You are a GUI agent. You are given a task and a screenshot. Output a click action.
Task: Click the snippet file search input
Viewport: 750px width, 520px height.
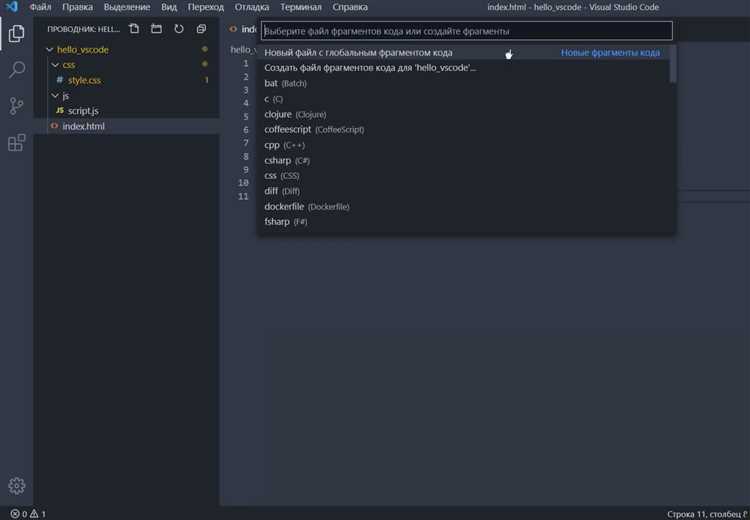466,31
